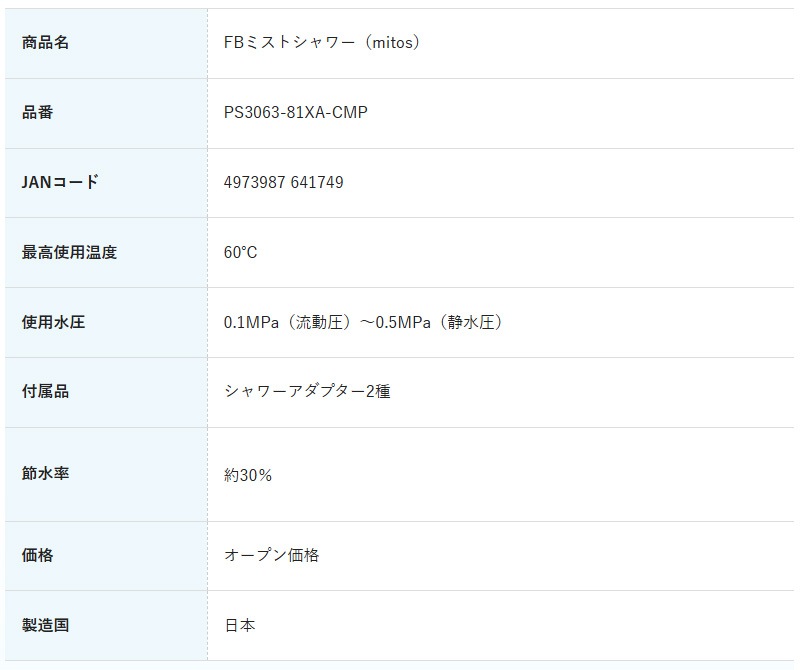Click the 使用水圧 row label

pyautogui.click(x=53, y=323)
